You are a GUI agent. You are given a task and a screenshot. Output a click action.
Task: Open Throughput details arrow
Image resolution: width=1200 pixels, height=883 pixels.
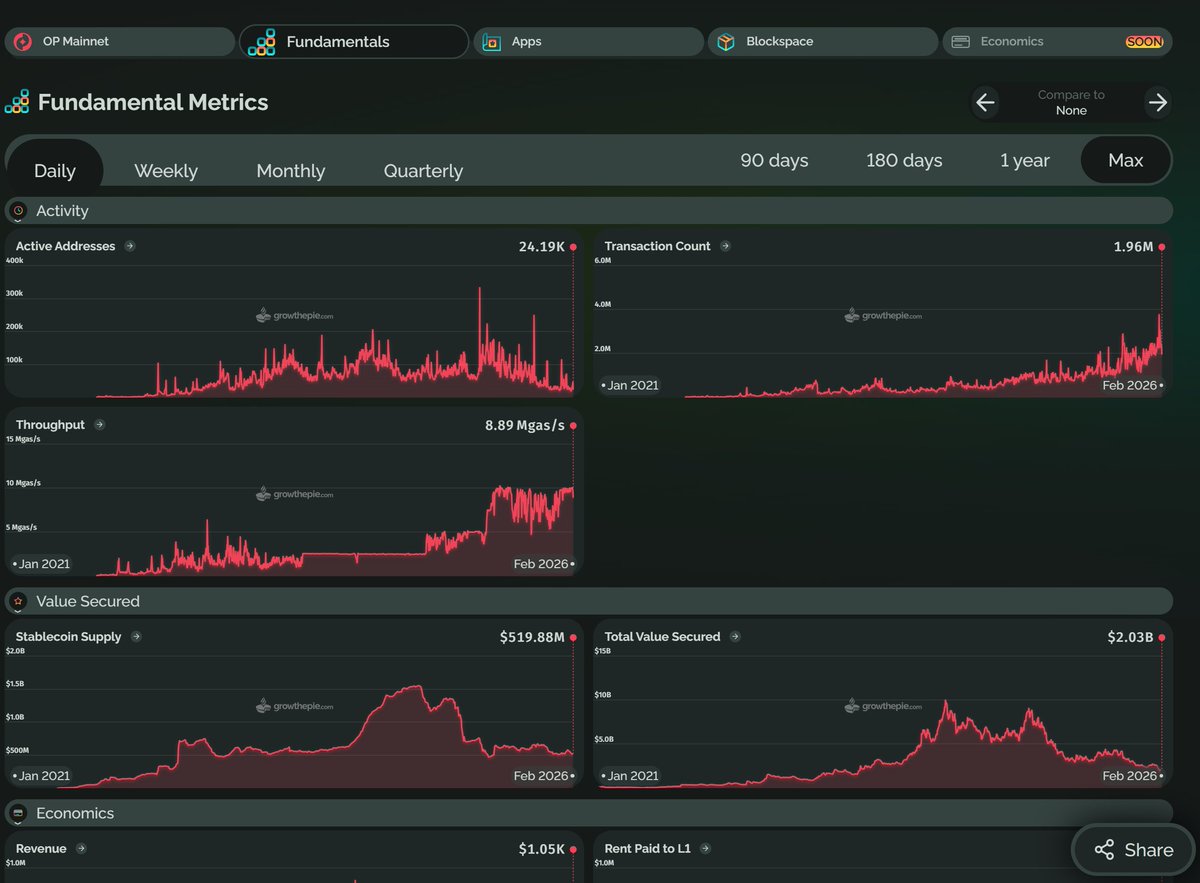click(x=99, y=425)
